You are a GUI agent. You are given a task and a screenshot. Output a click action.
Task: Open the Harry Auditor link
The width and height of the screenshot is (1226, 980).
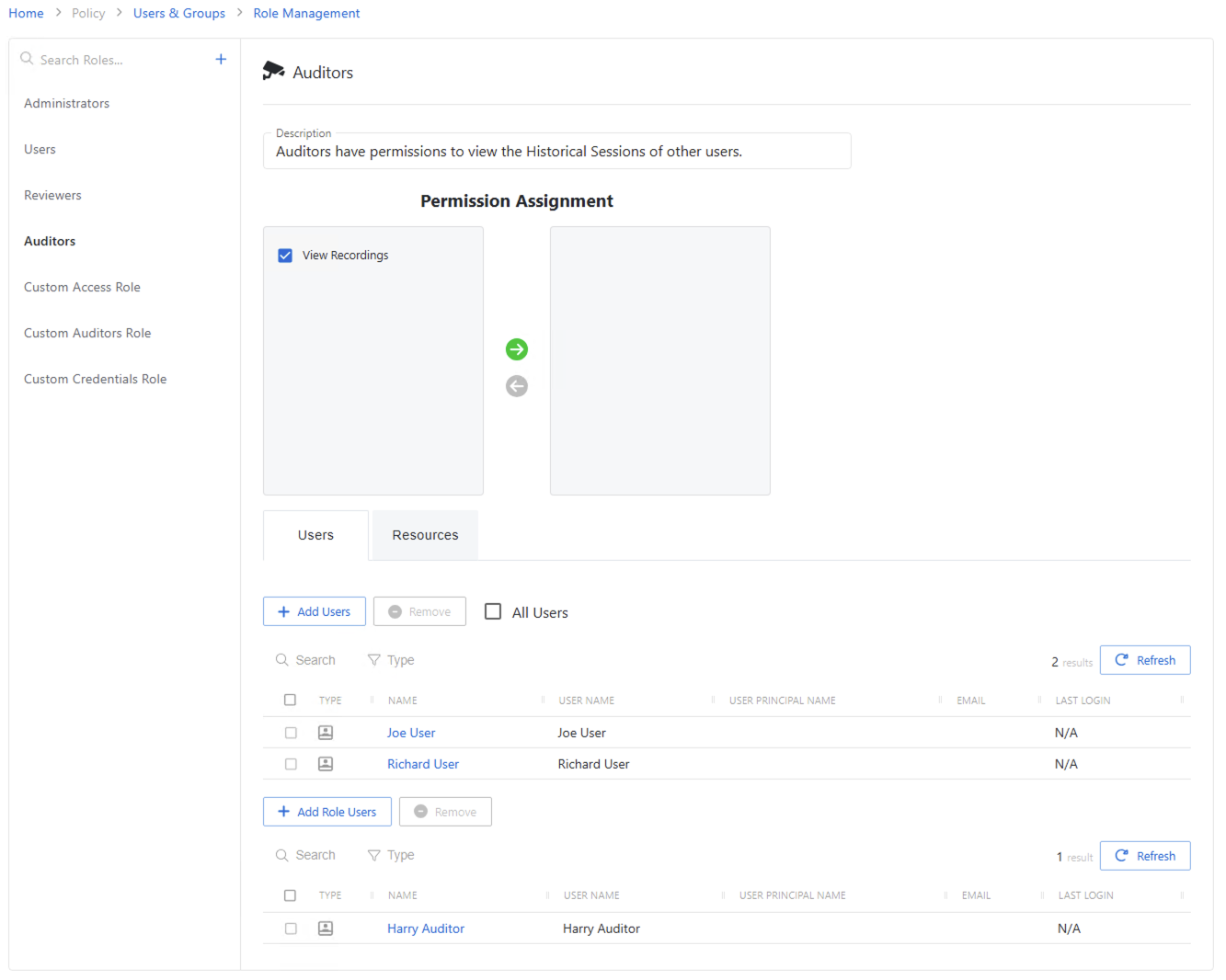[x=426, y=929]
